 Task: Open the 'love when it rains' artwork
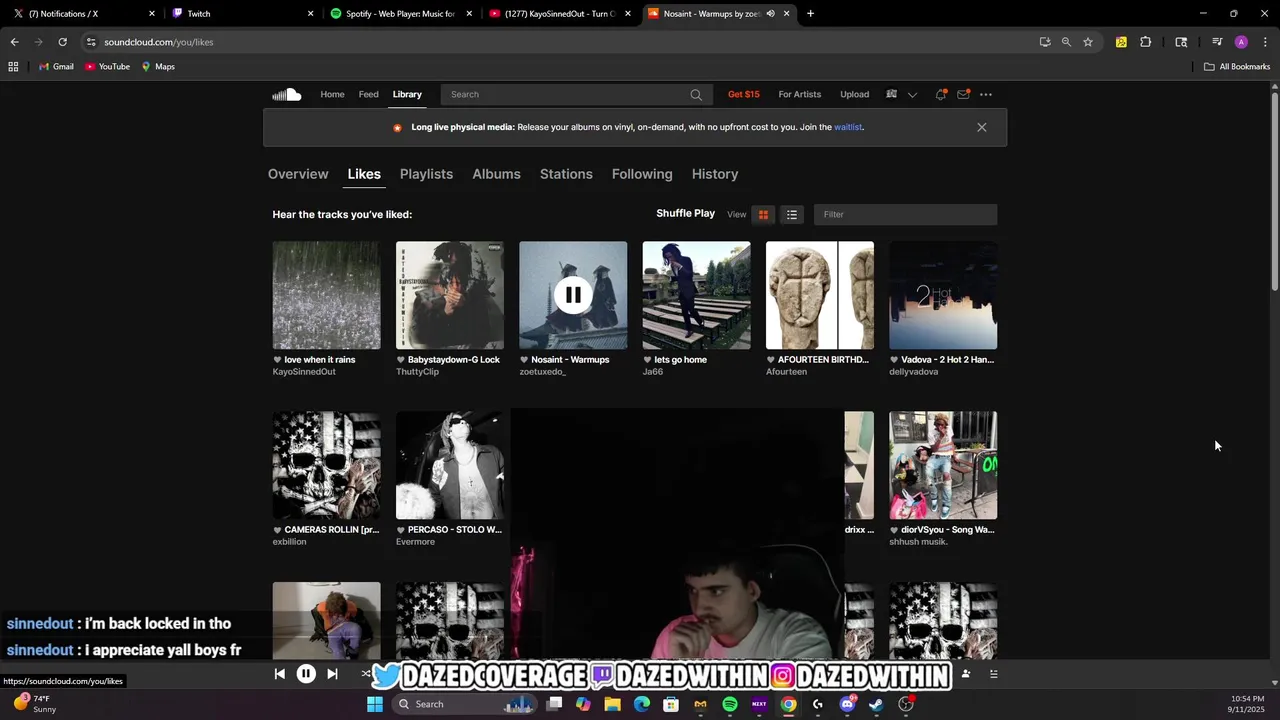point(326,295)
